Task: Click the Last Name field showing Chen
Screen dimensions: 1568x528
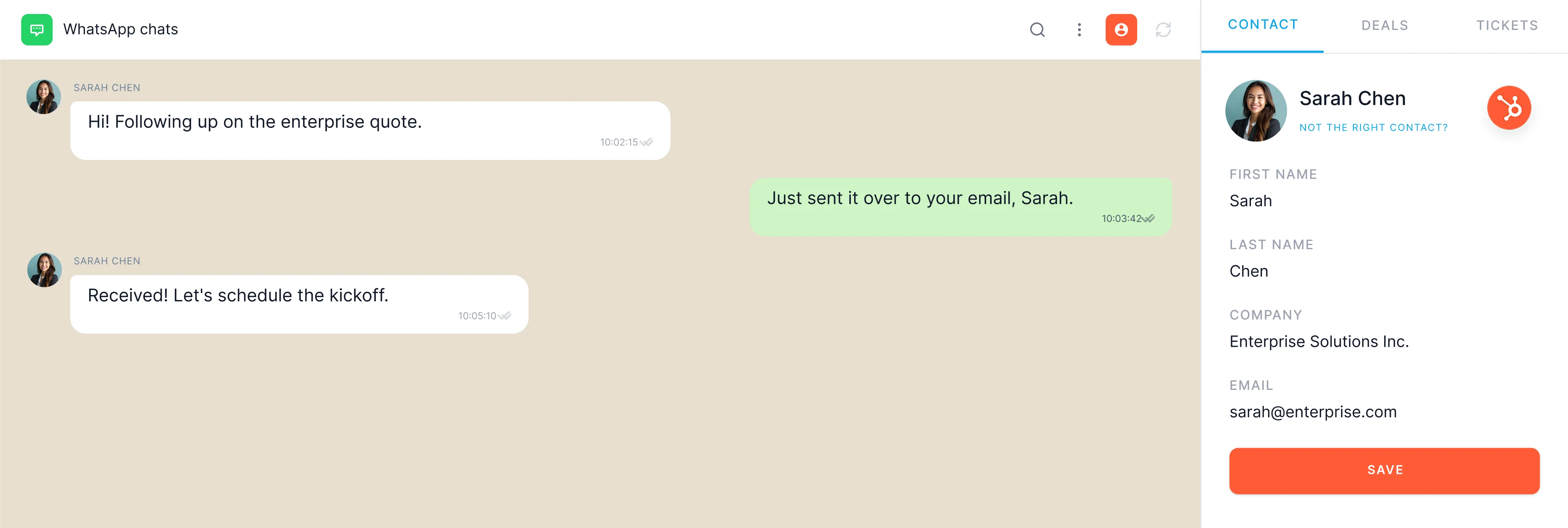Action: pos(1248,271)
